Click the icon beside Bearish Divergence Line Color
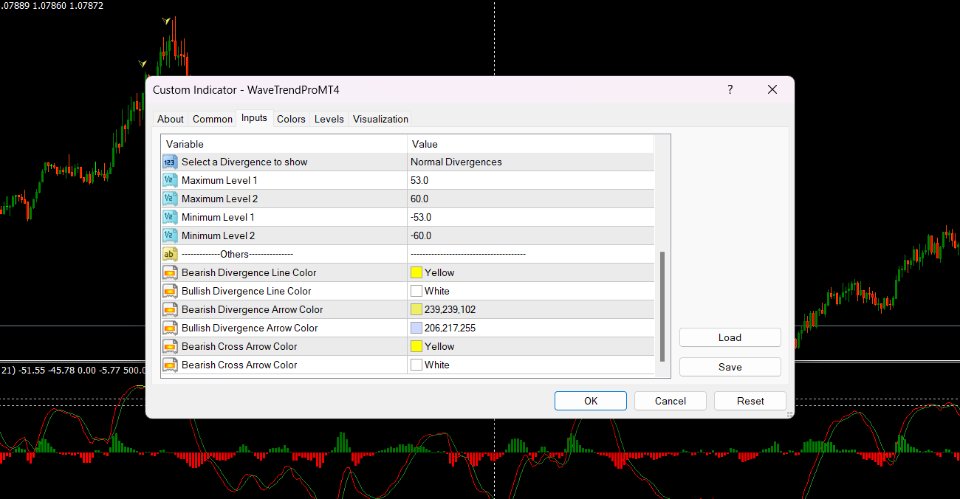 (x=170, y=272)
